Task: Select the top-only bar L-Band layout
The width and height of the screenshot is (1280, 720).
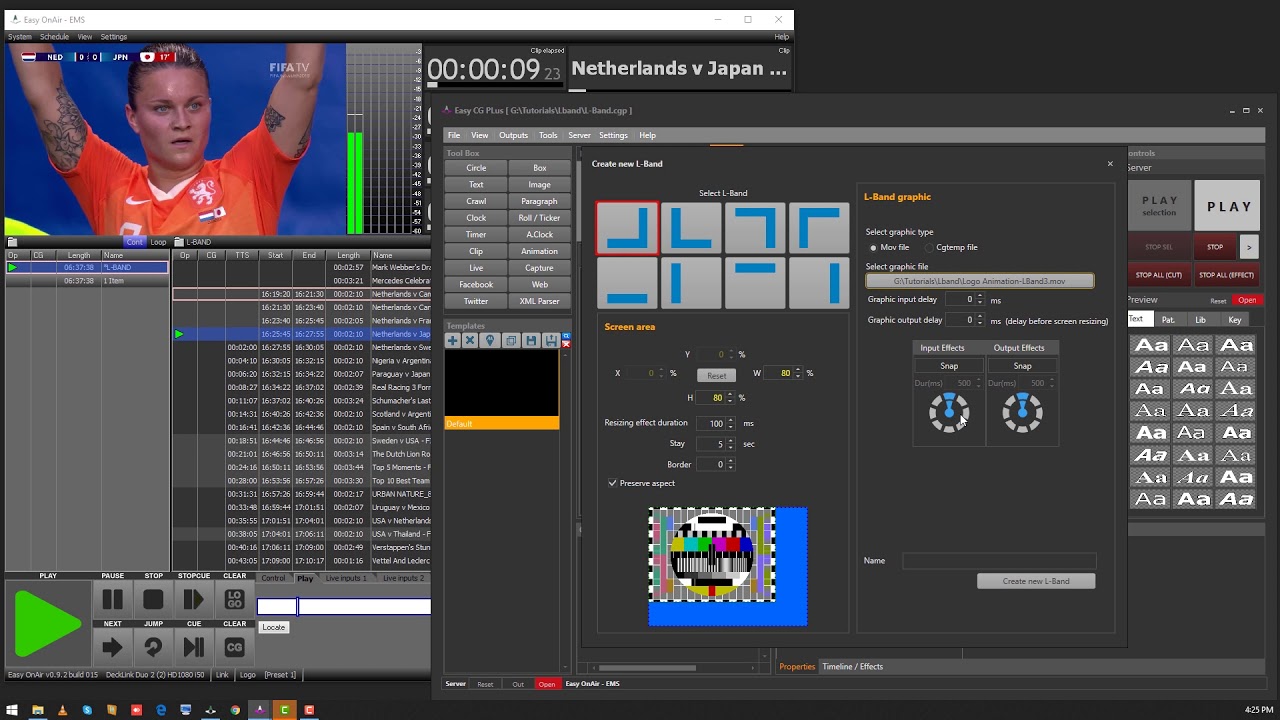Action: [x=755, y=283]
